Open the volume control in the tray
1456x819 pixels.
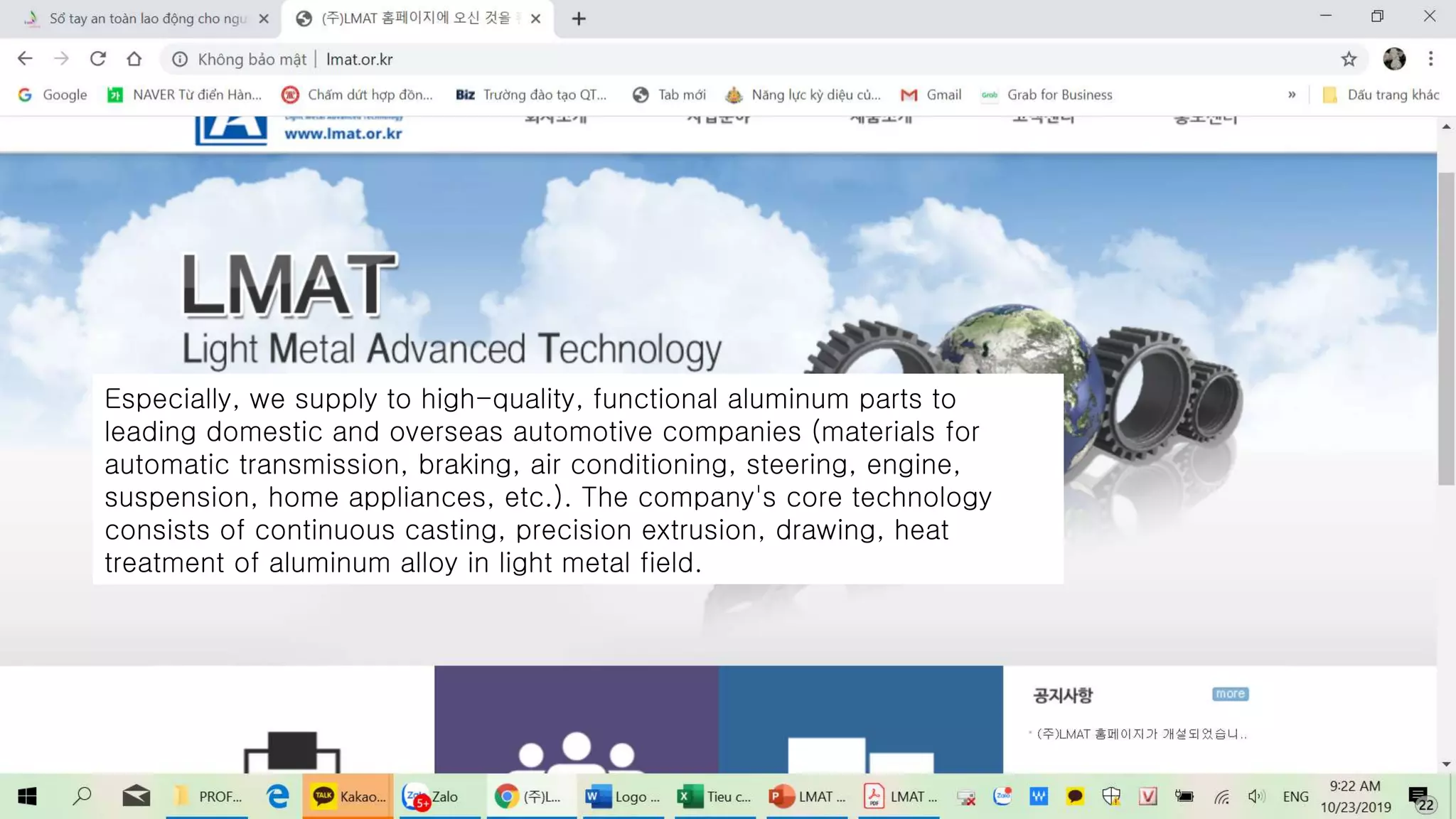pos(1256,797)
